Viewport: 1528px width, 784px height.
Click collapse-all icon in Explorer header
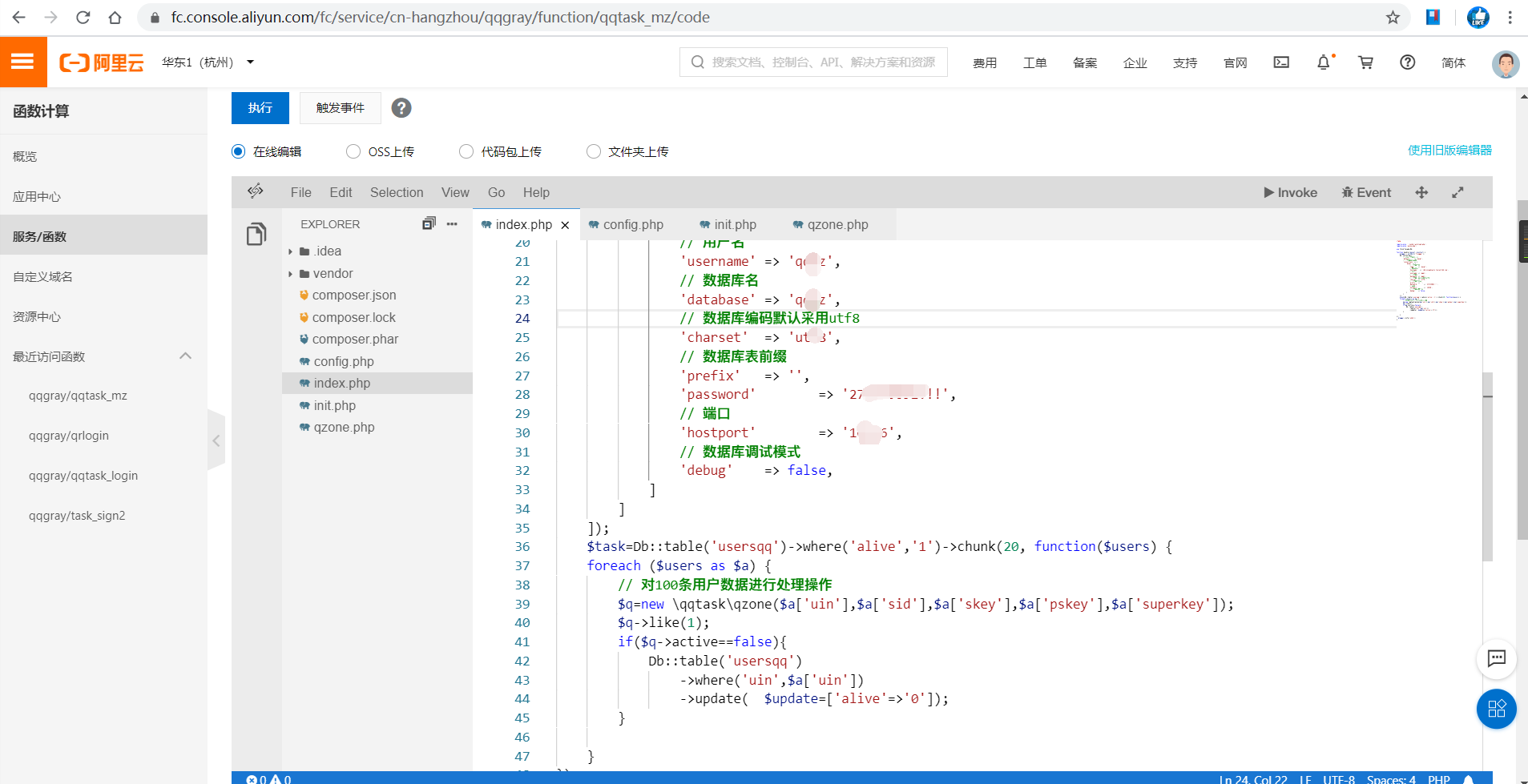click(x=429, y=223)
